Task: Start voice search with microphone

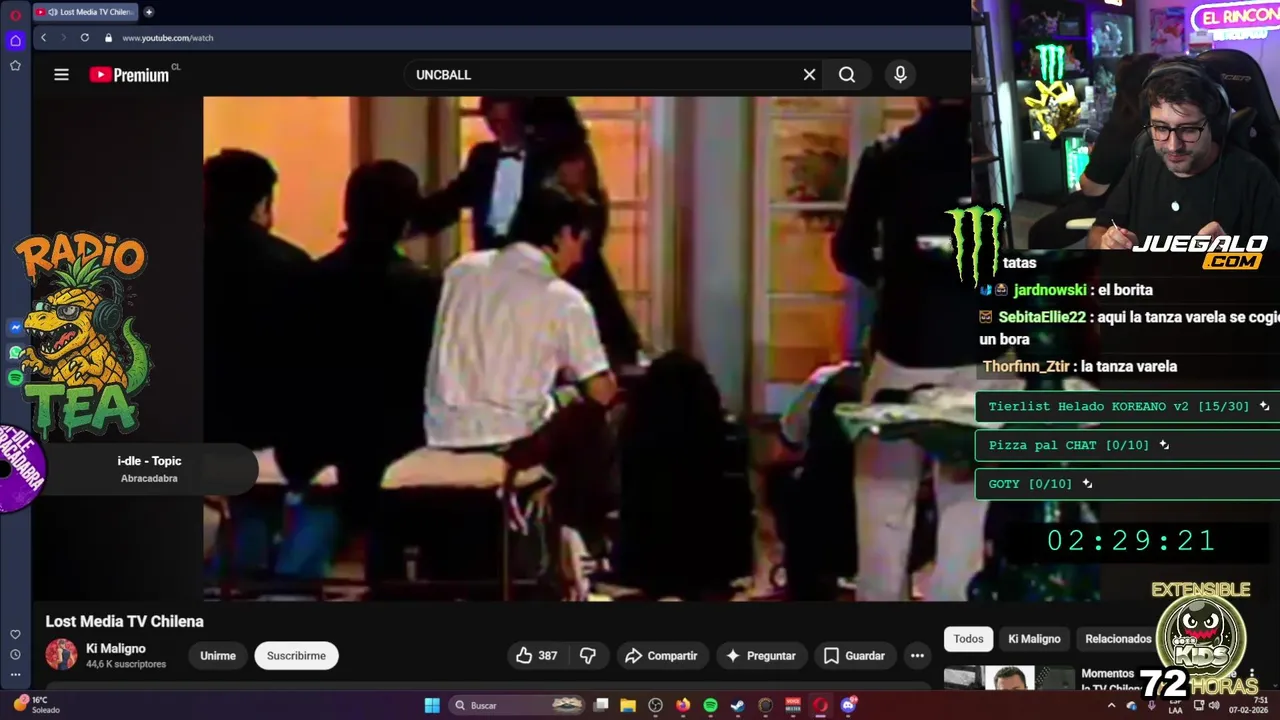Action: (900, 75)
